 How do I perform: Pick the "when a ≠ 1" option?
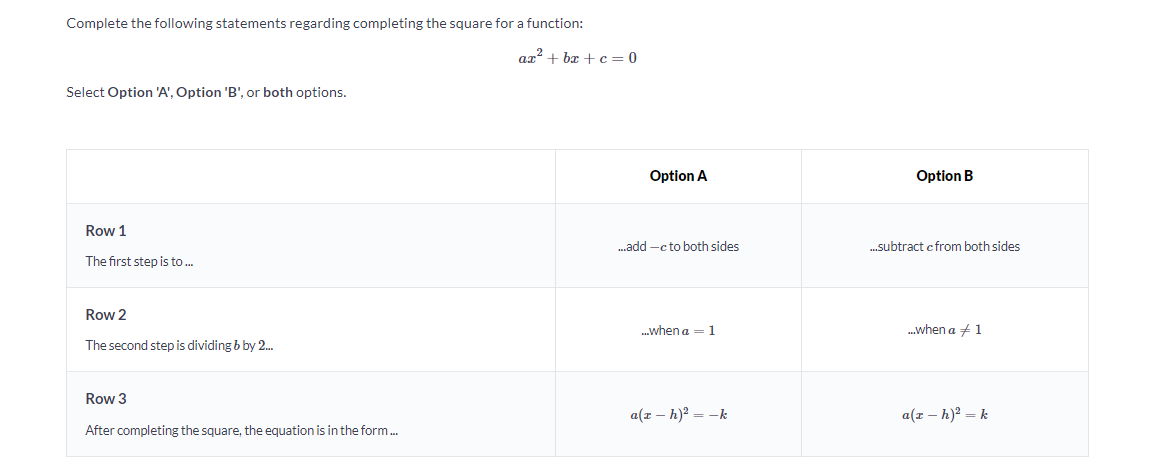[x=944, y=330]
